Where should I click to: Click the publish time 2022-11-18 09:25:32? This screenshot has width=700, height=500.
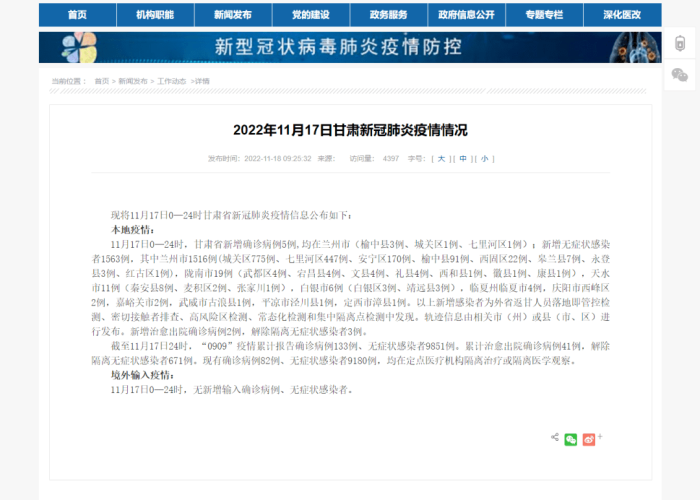point(278,158)
